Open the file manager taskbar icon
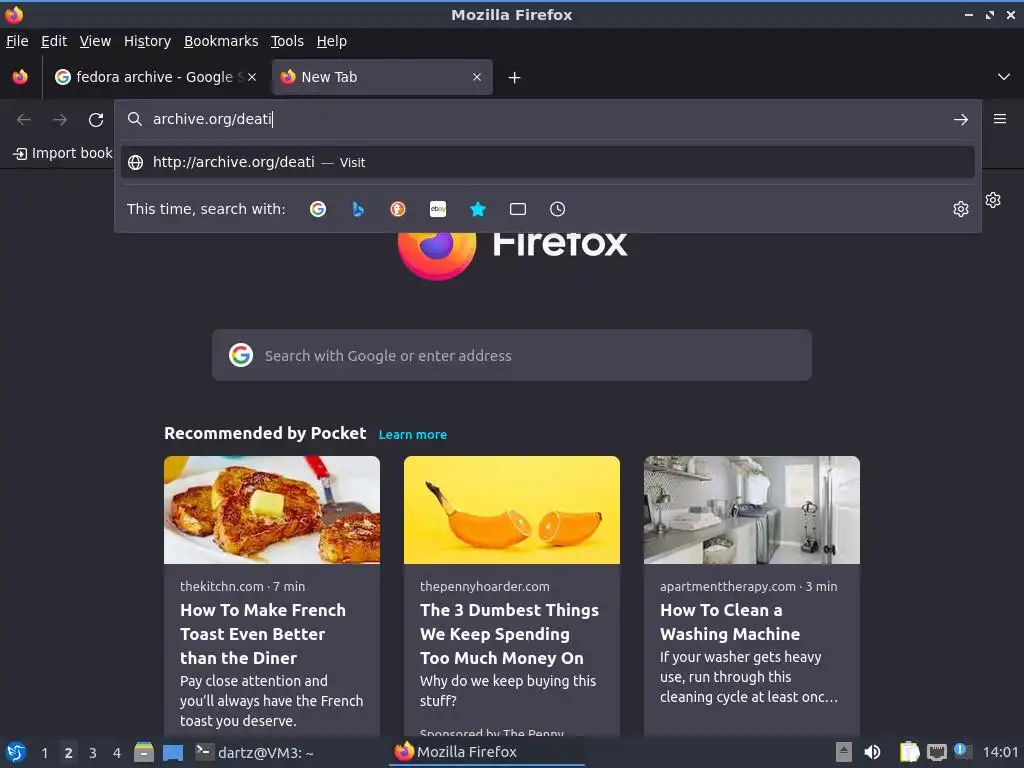This screenshot has width=1024, height=768. 144,752
